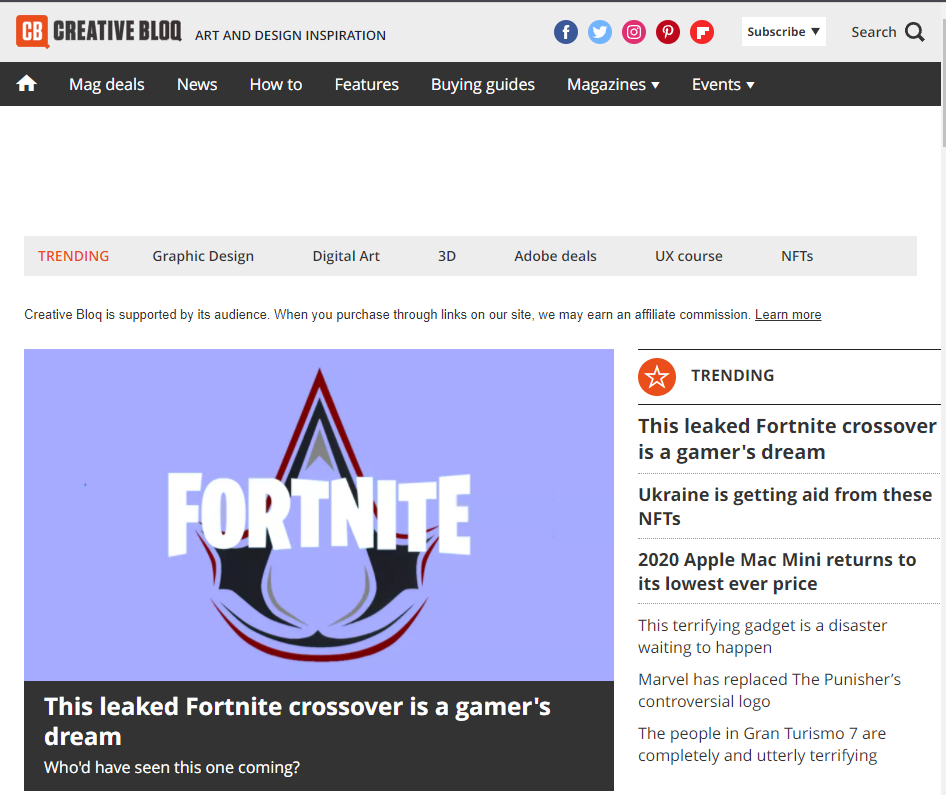The height and width of the screenshot is (795, 946).
Task: Expand the Subscribe dropdown
Action: click(784, 31)
